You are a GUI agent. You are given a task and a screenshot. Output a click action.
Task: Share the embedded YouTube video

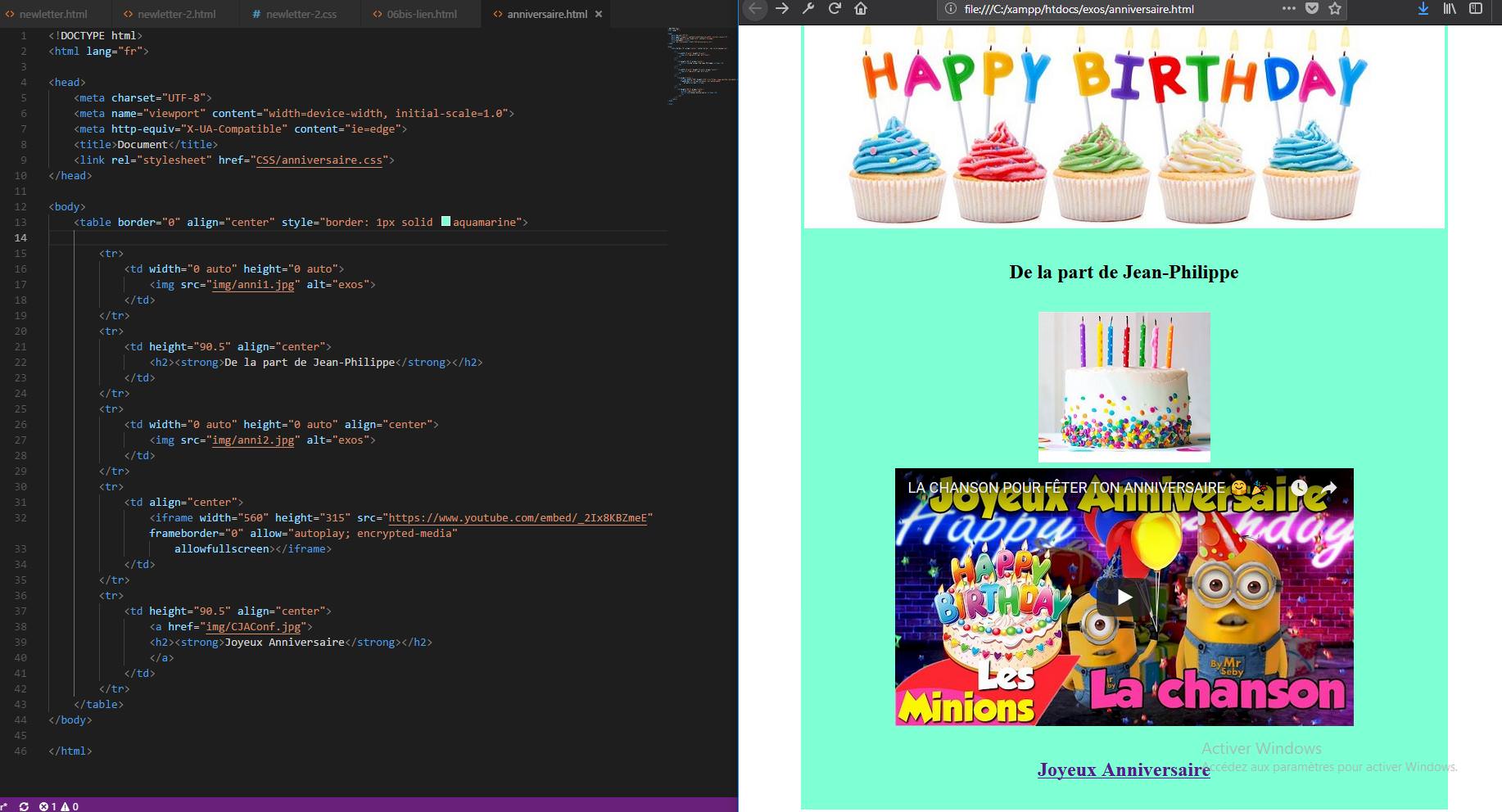[x=1328, y=488]
